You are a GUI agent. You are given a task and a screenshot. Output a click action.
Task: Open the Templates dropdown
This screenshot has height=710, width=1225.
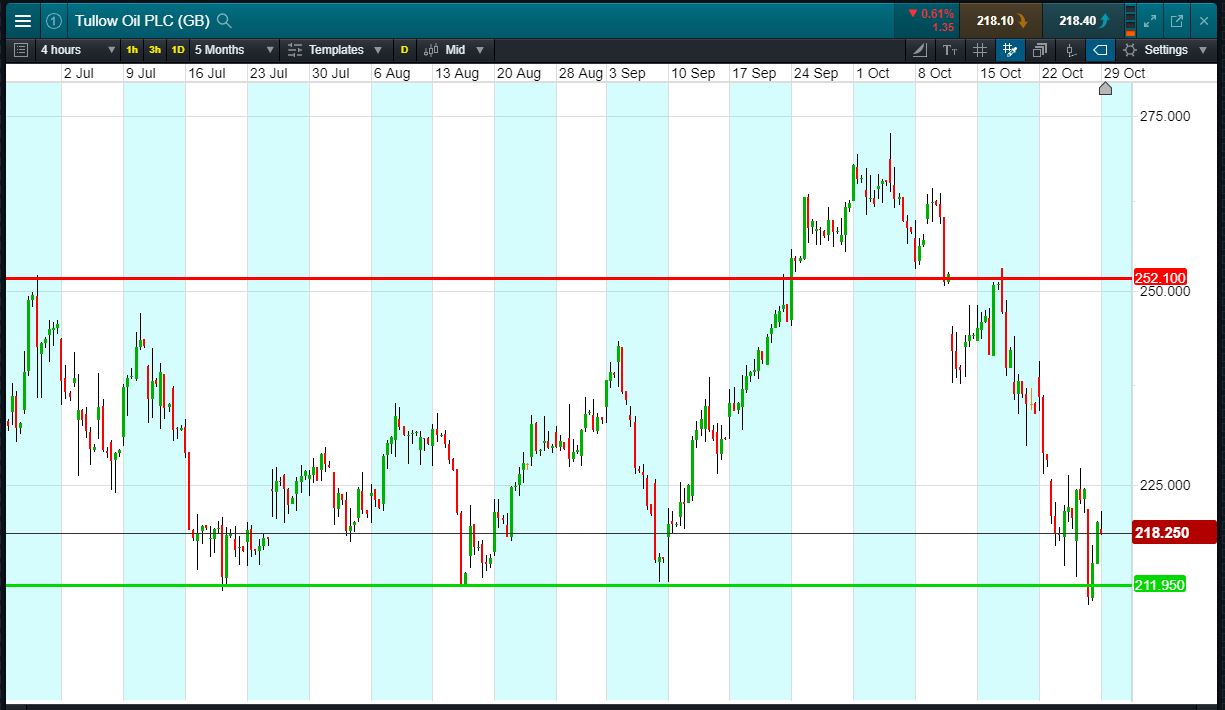tap(335, 49)
